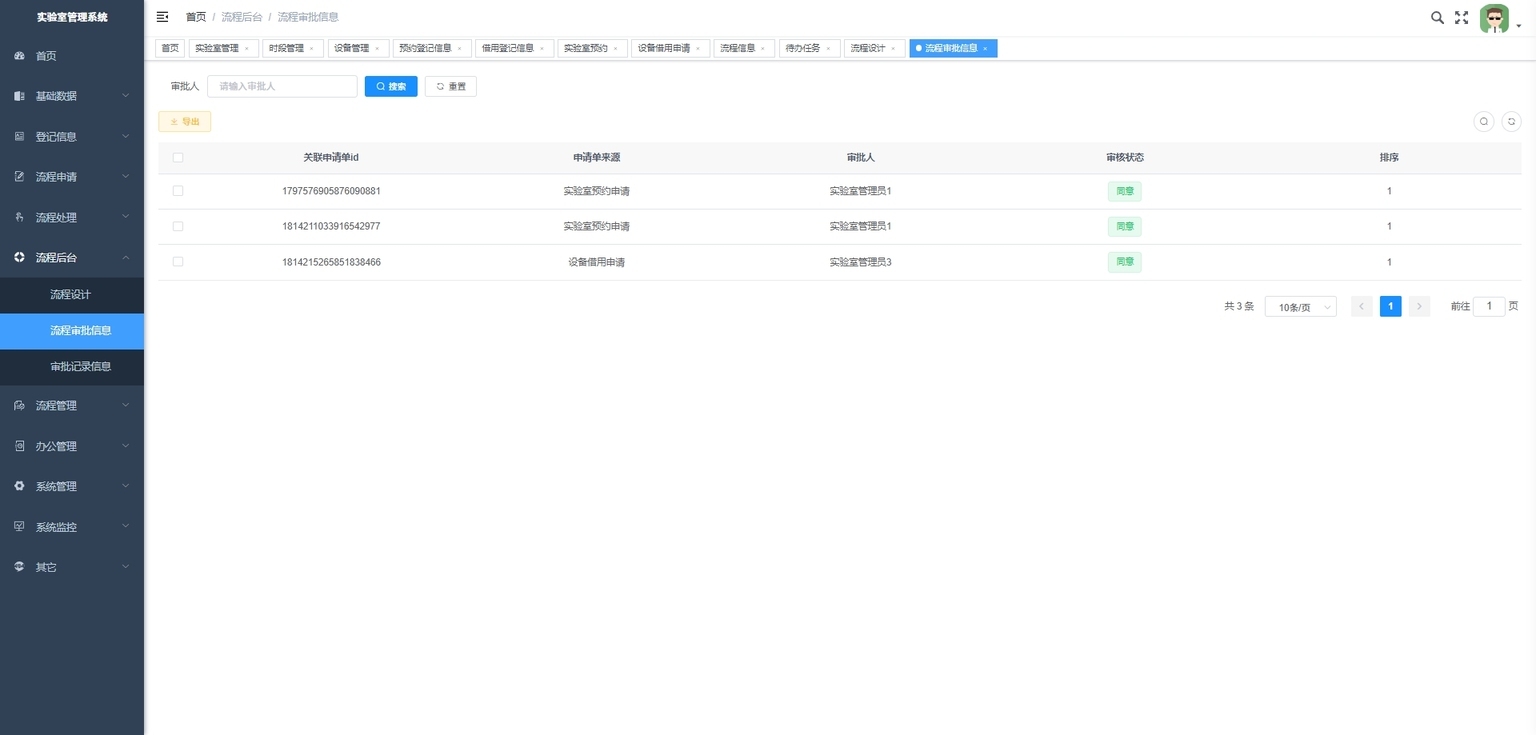Close the 时段管理 tab
1536x735 pixels.
click(x=311, y=49)
